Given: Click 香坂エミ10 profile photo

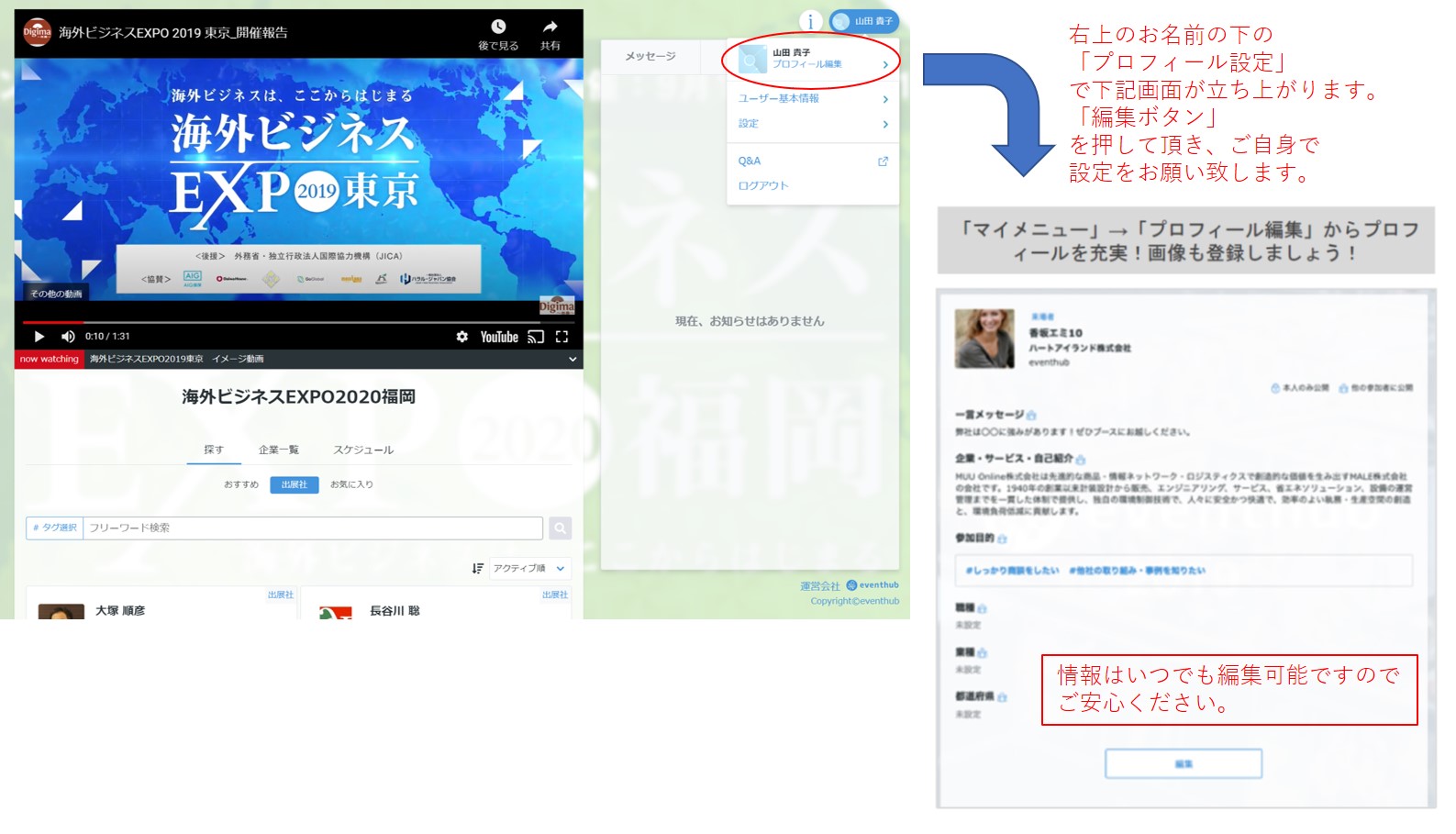Looking at the screenshot, I should (984, 339).
